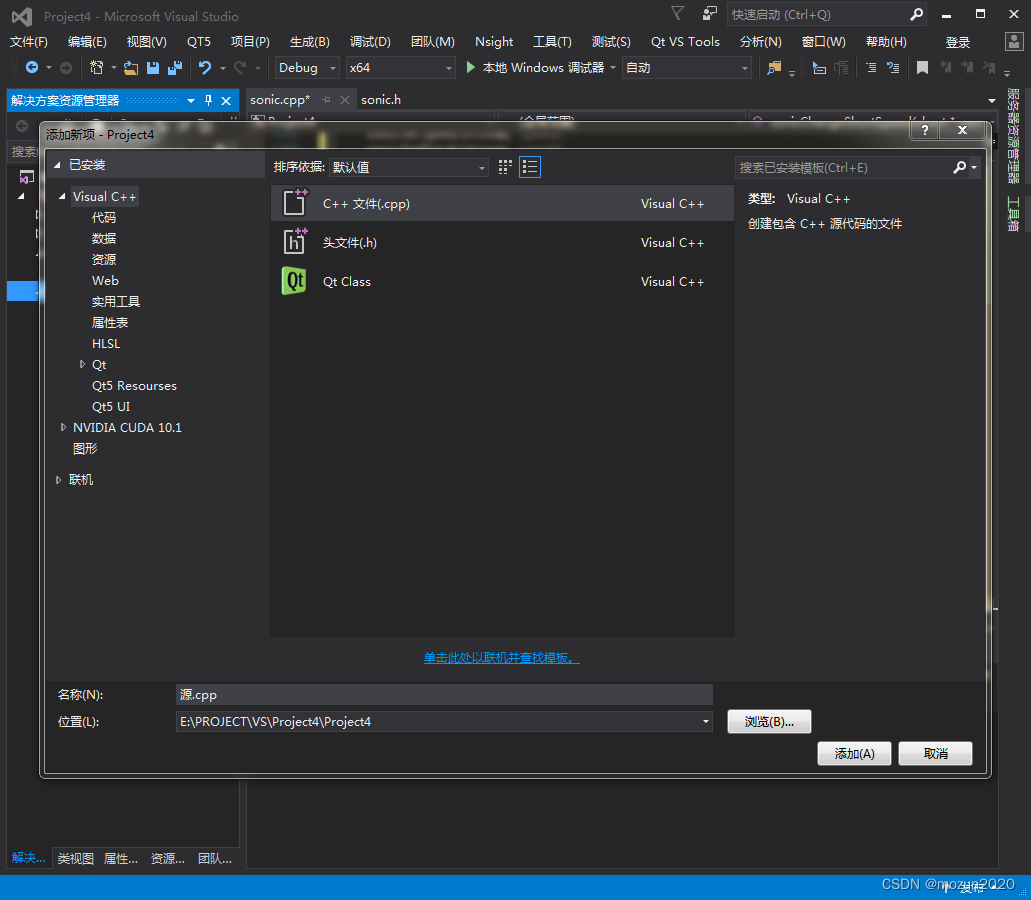Open the Solution Explorer panel options arrow
The image size is (1031, 900).
point(191,101)
